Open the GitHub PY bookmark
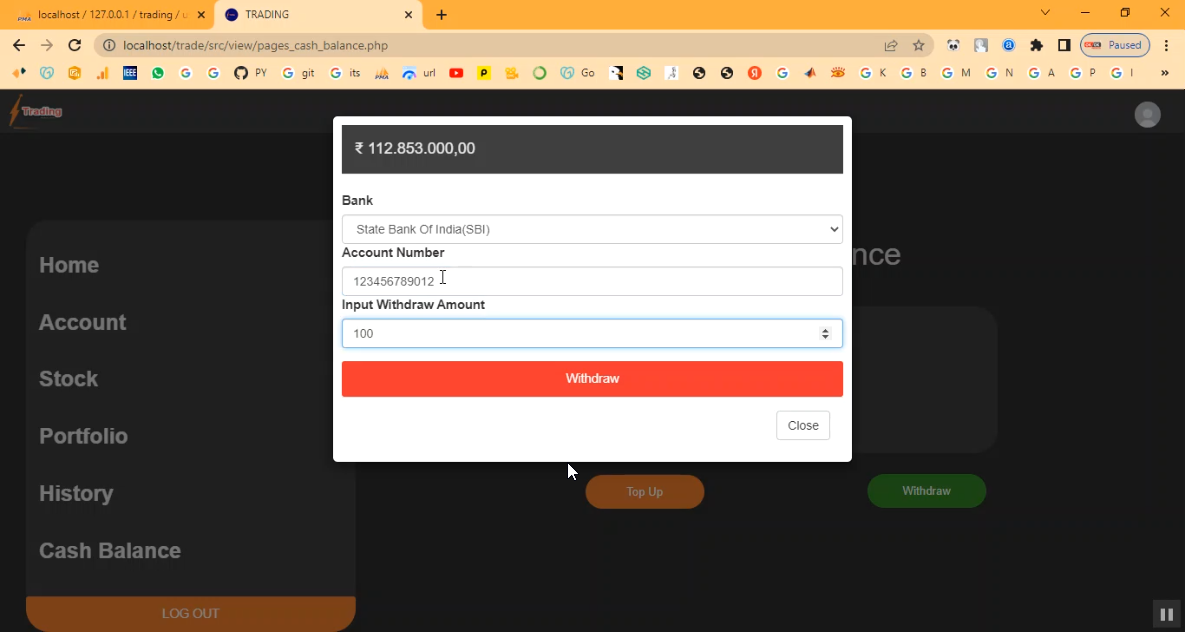This screenshot has height=632, width=1185. (x=250, y=73)
